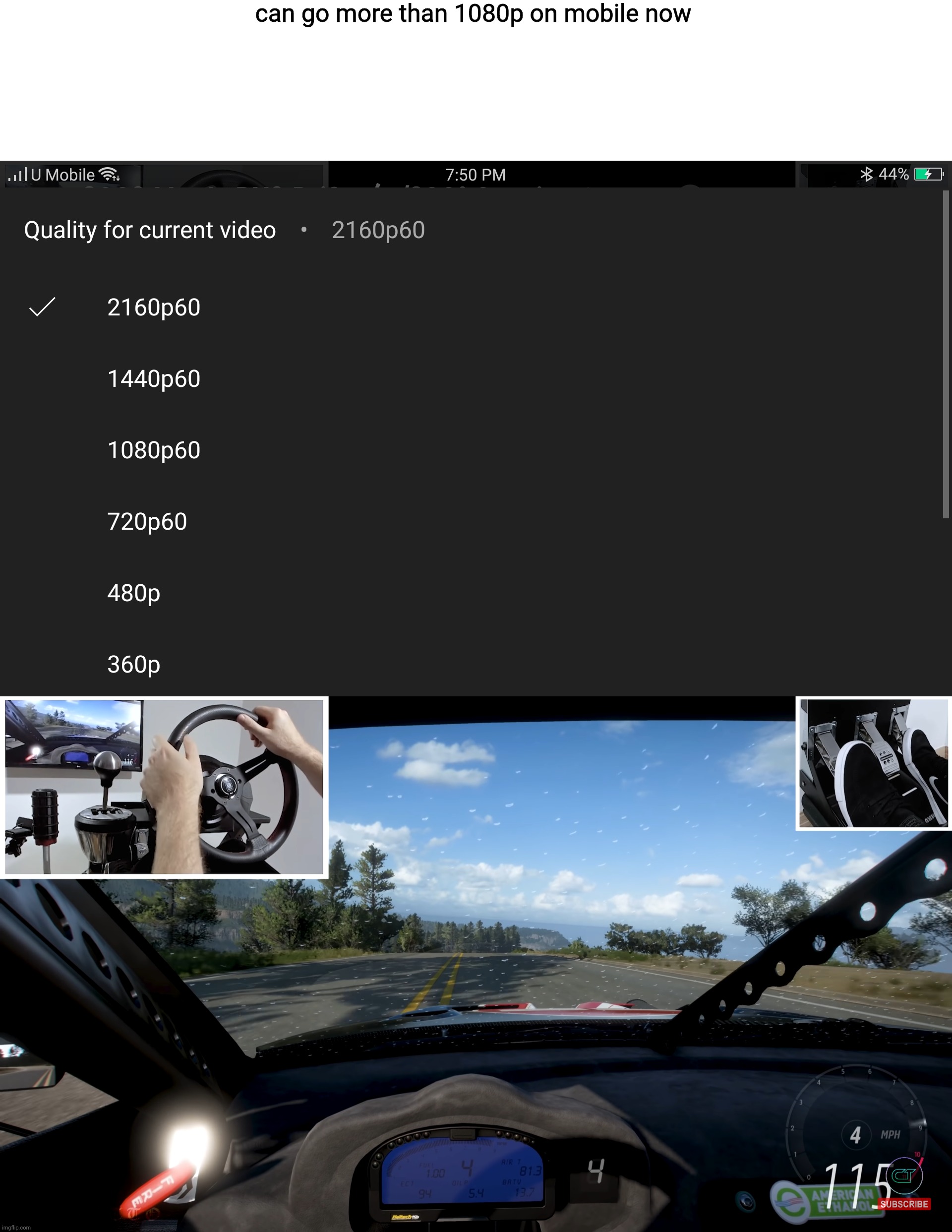Tap the 7:50 PM clock
952x1232 pixels.
point(476,175)
